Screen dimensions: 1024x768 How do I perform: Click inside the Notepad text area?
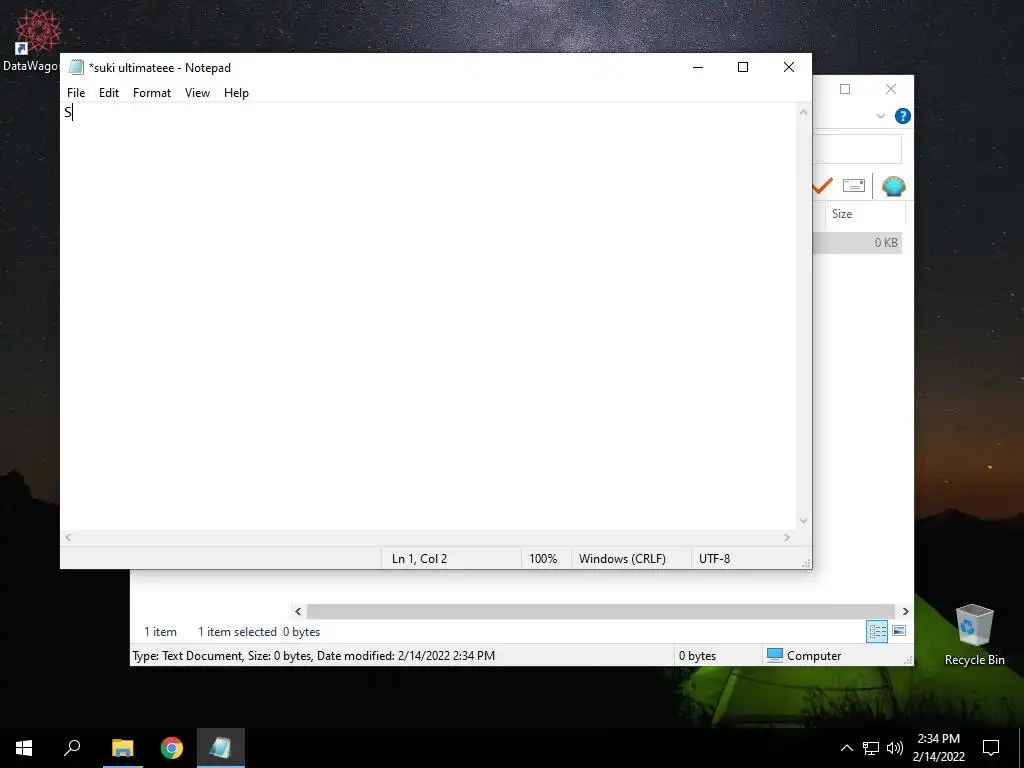coord(428,317)
